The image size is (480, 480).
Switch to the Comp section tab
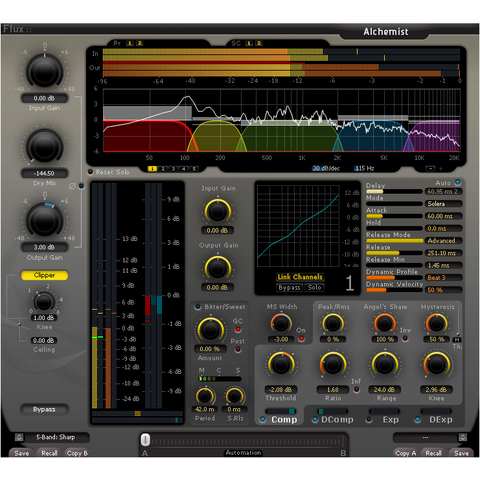pos(284,420)
